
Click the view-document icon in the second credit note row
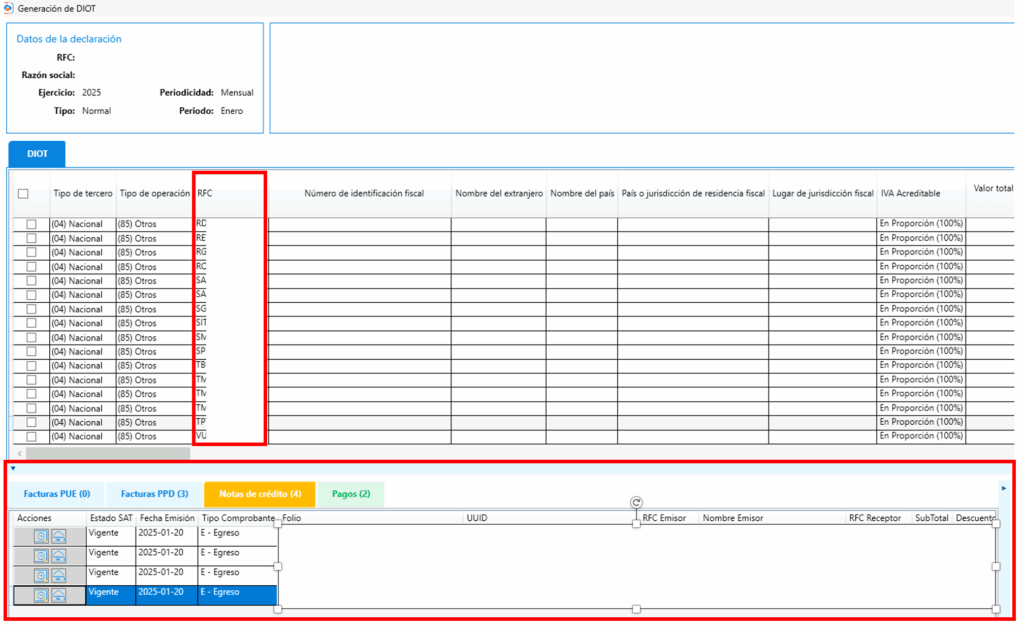point(41,555)
